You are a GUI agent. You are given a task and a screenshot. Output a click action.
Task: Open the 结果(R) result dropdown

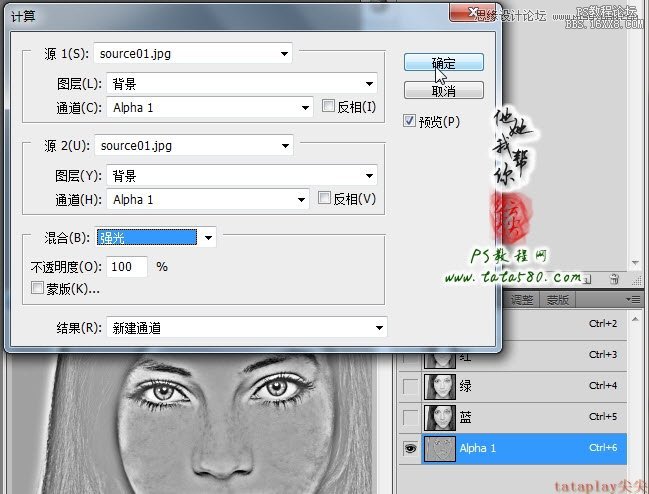tap(247, 328)
